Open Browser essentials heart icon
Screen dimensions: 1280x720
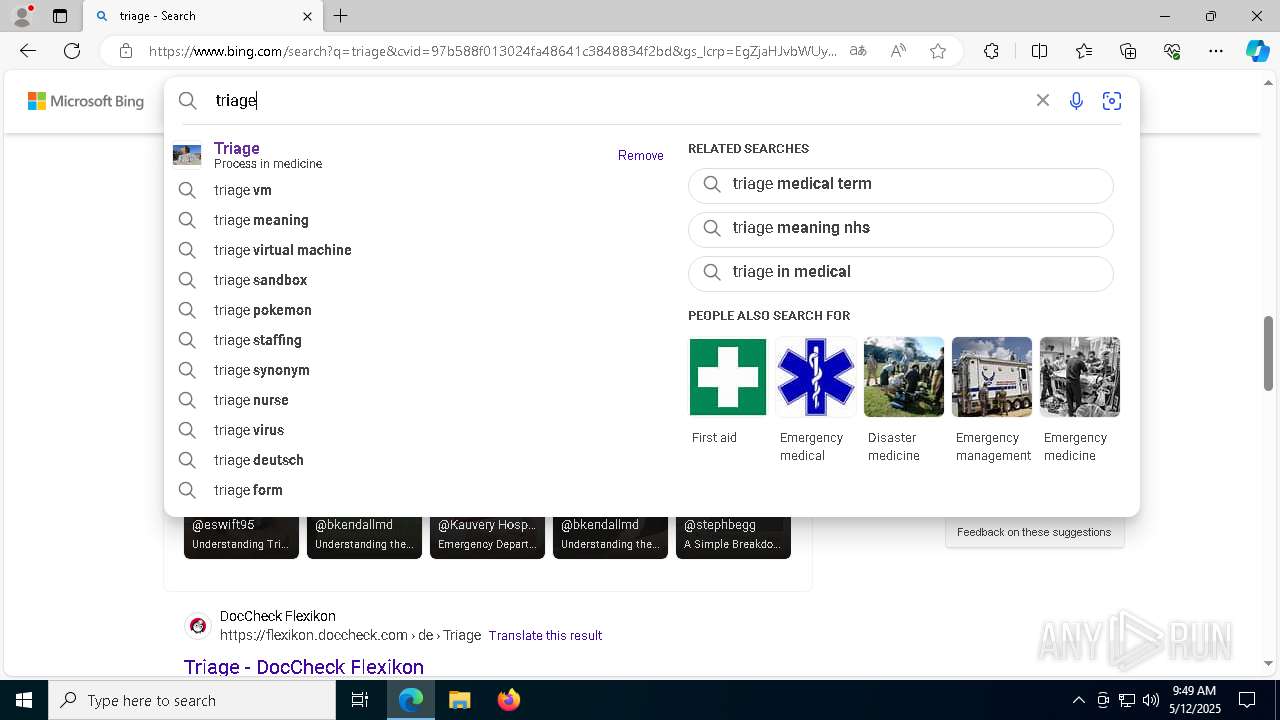pos(1172,51)
